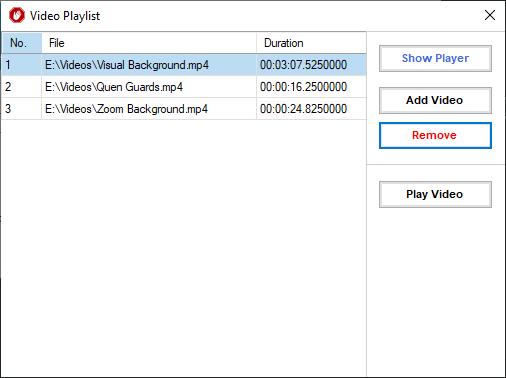Remove the selected video with Remove button
Viewport: 506px width, 378px height.
click(435, 135)
